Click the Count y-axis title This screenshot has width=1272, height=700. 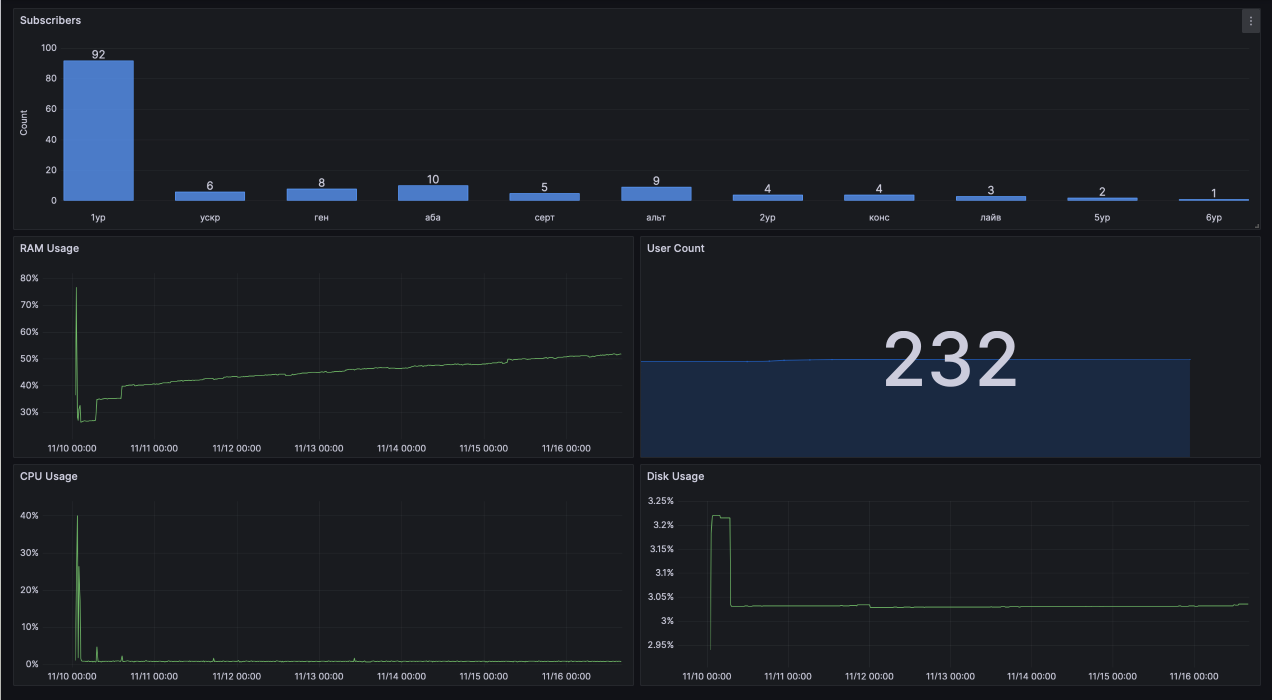pyautogui.click(x=25, y=124)
